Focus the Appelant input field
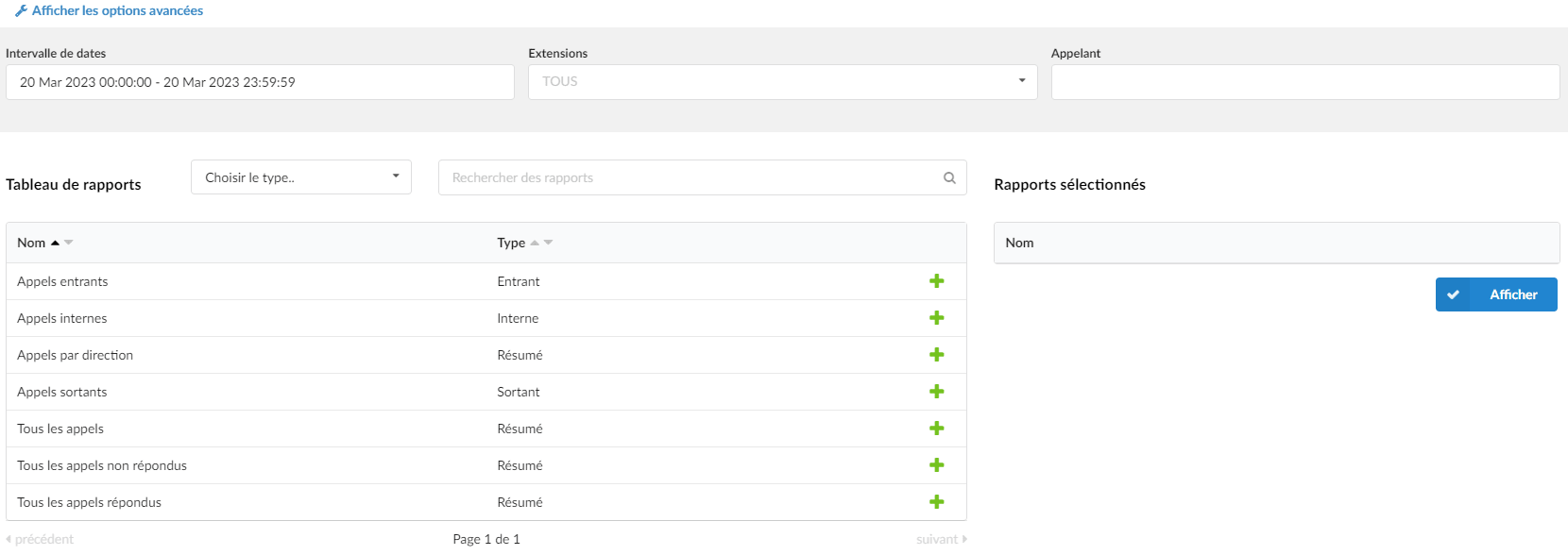Image resolution: width=1568 pixels, height=555 pixels. pos(1305,82)
